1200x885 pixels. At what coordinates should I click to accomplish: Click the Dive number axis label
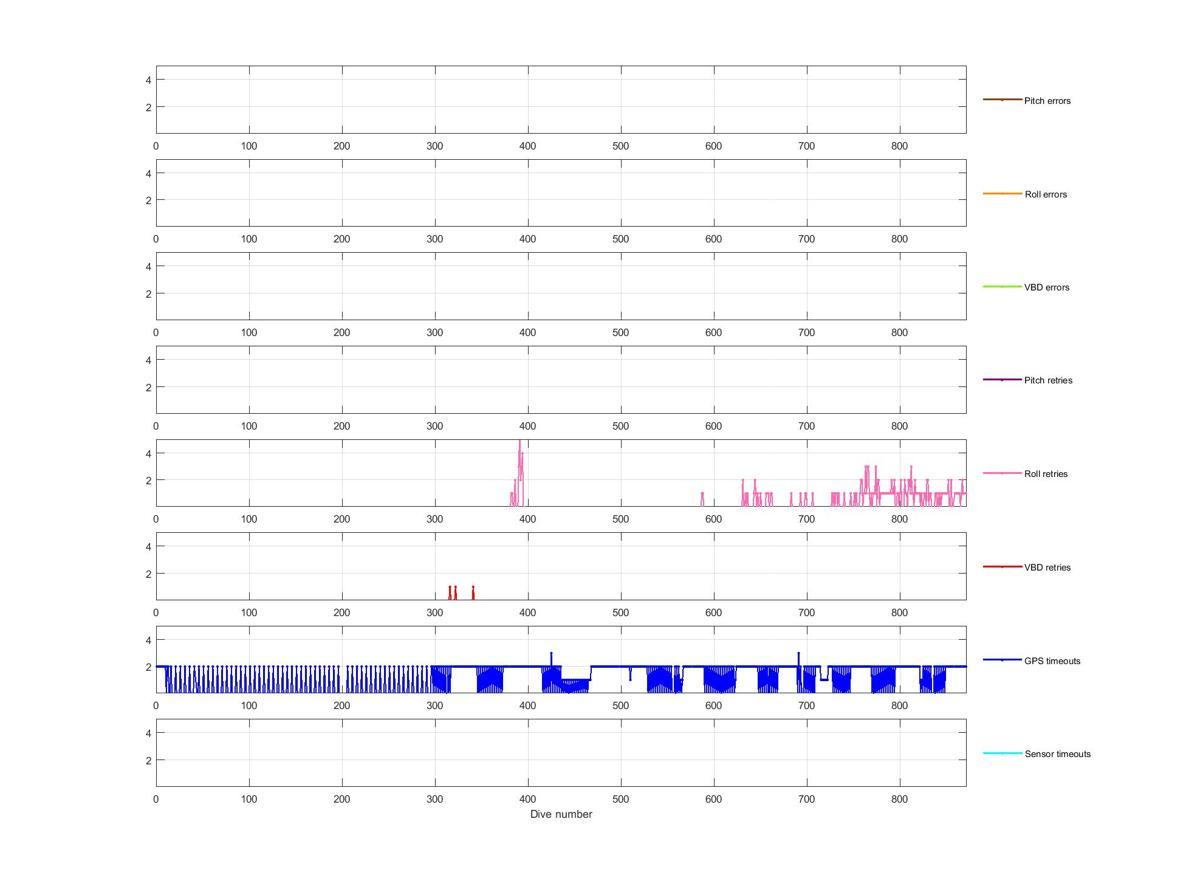tap(561, 814)
